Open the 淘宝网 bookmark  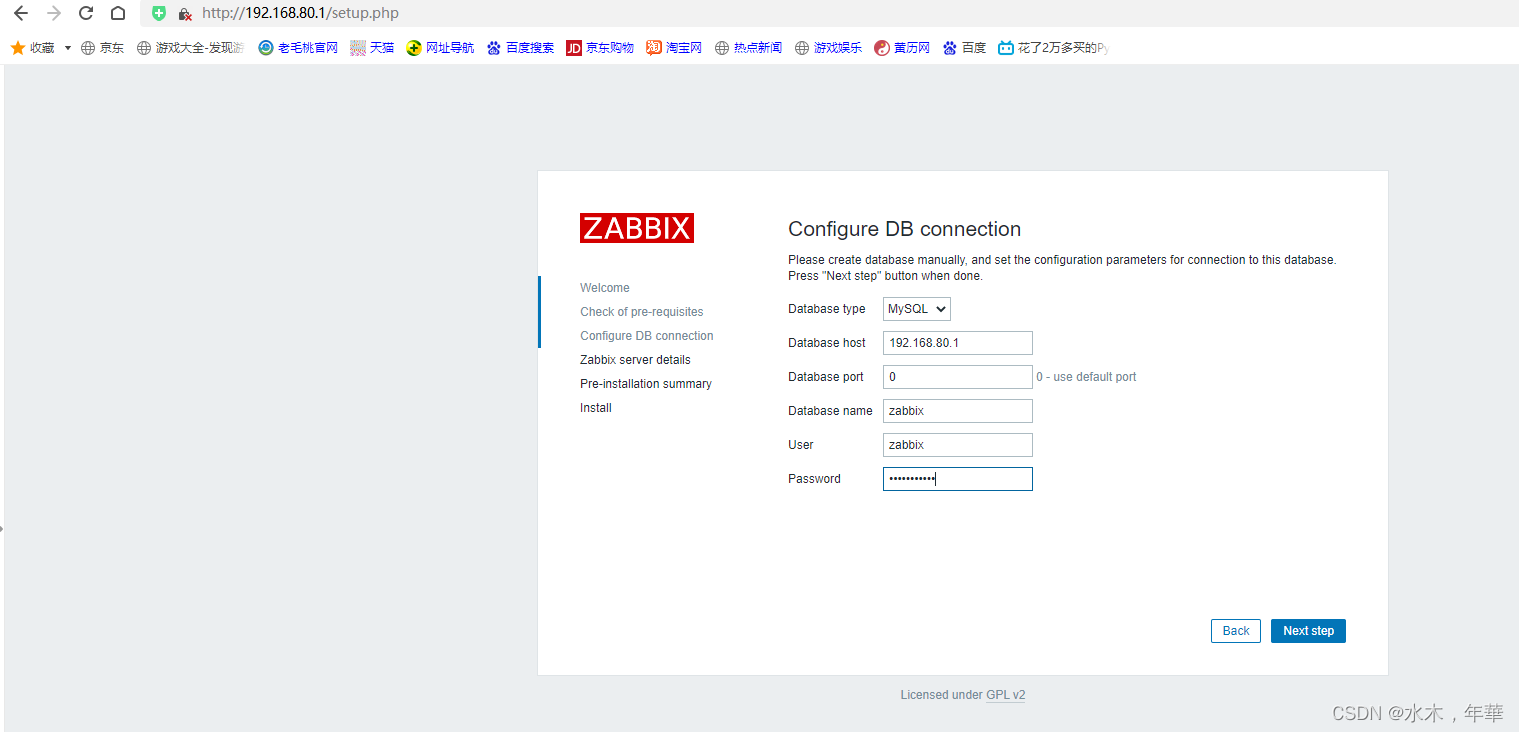[x=674, y=48]
